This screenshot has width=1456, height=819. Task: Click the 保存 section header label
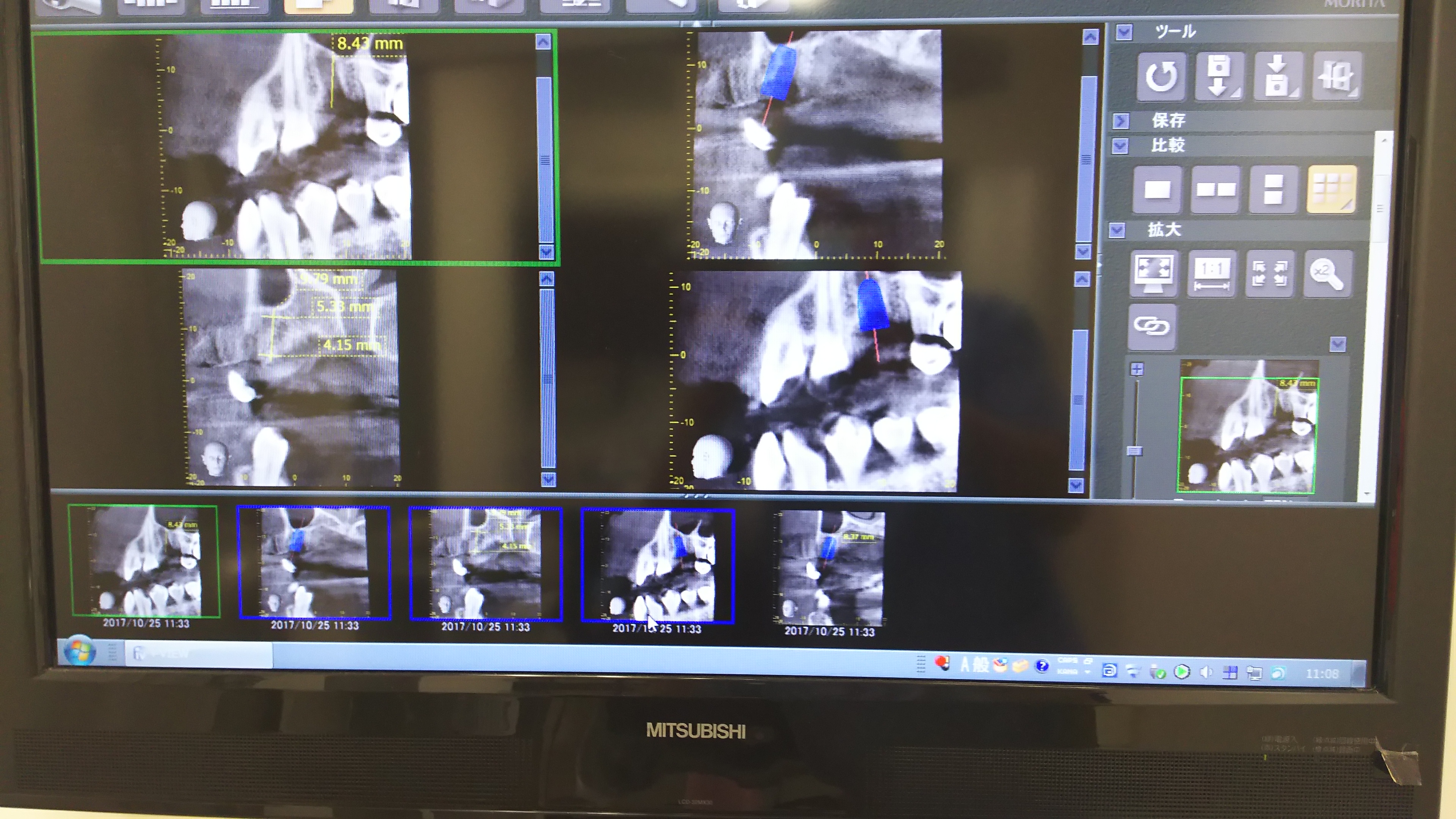(1168, 121)
